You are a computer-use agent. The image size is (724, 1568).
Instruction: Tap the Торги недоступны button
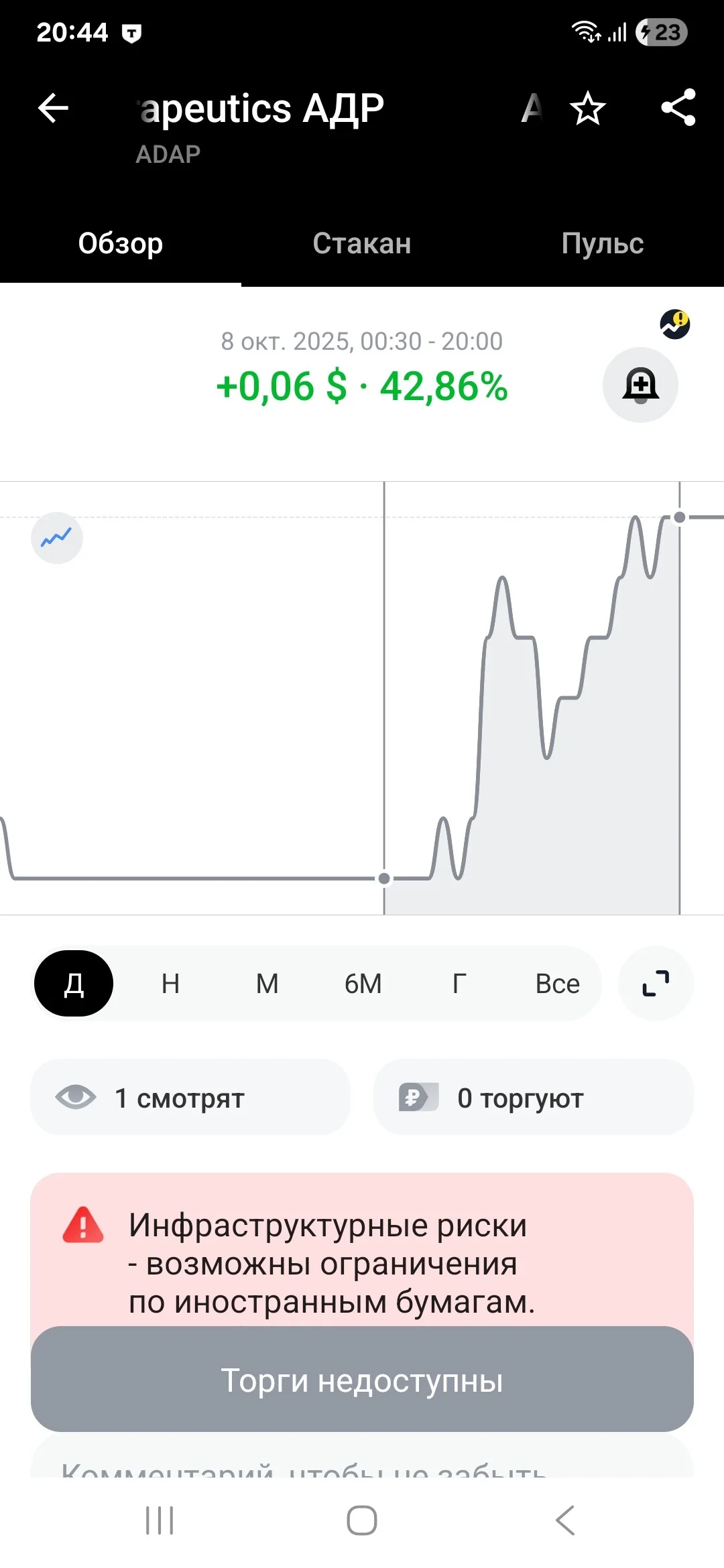362,1380
